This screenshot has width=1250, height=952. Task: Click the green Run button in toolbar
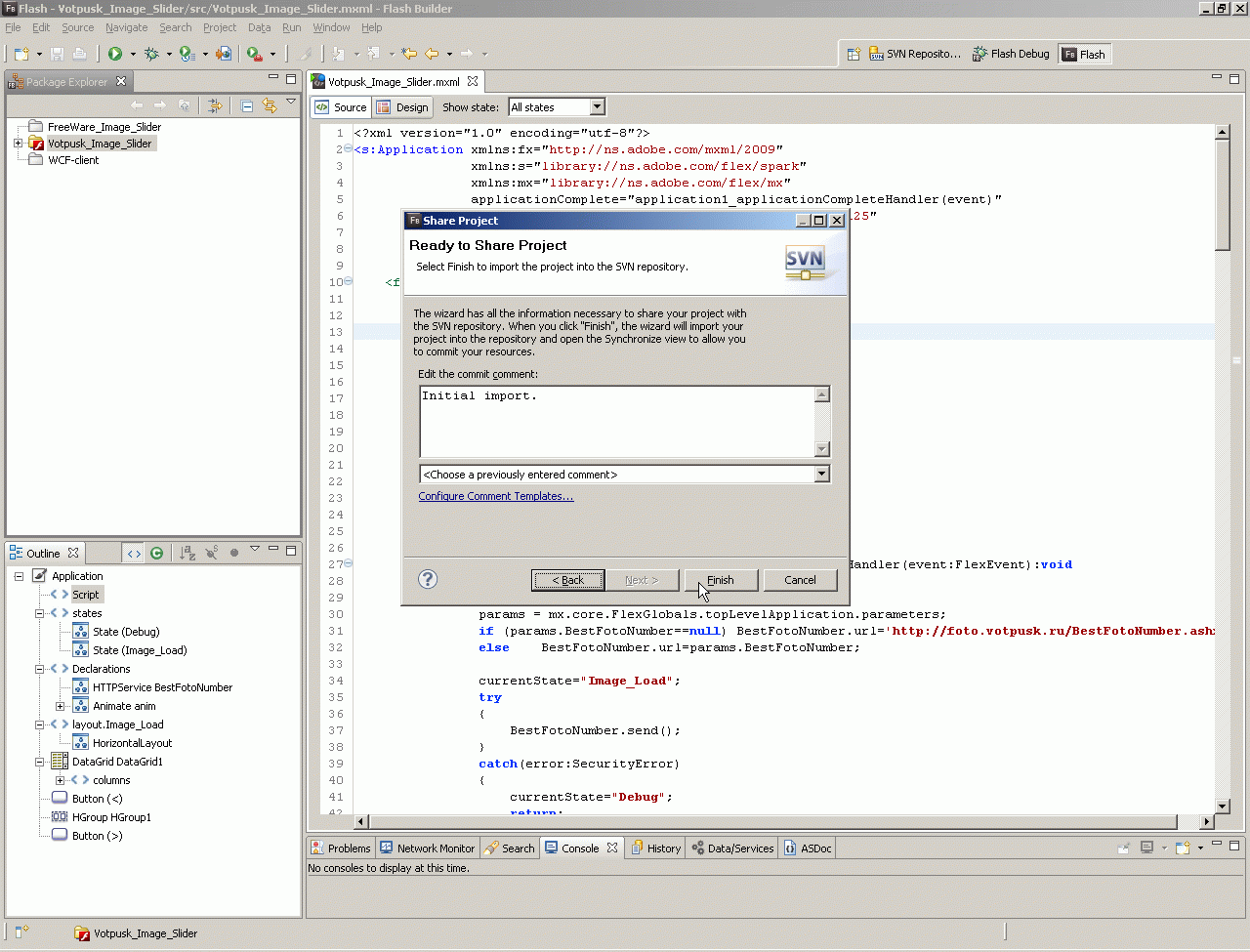[115, 54]
